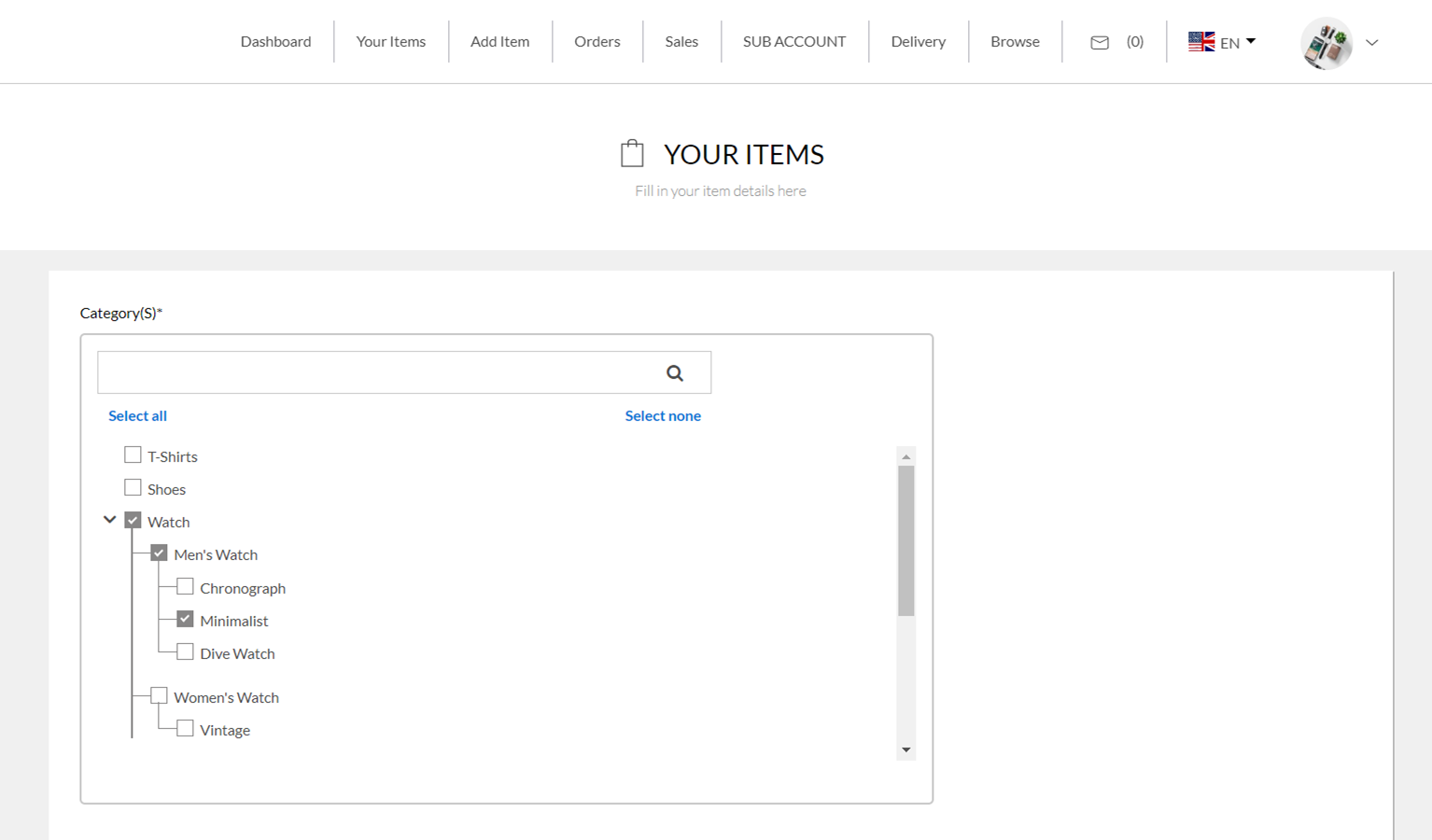Click the US flag language icon

(x=1200, y=42)
